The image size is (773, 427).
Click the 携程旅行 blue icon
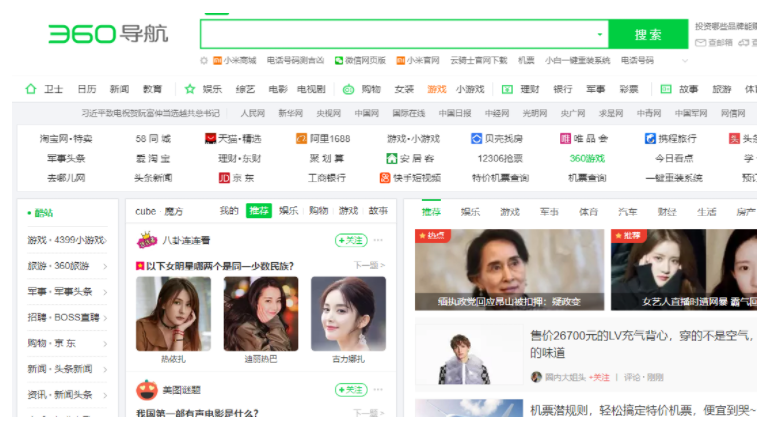pyautogui.click(x=650, y=139)
